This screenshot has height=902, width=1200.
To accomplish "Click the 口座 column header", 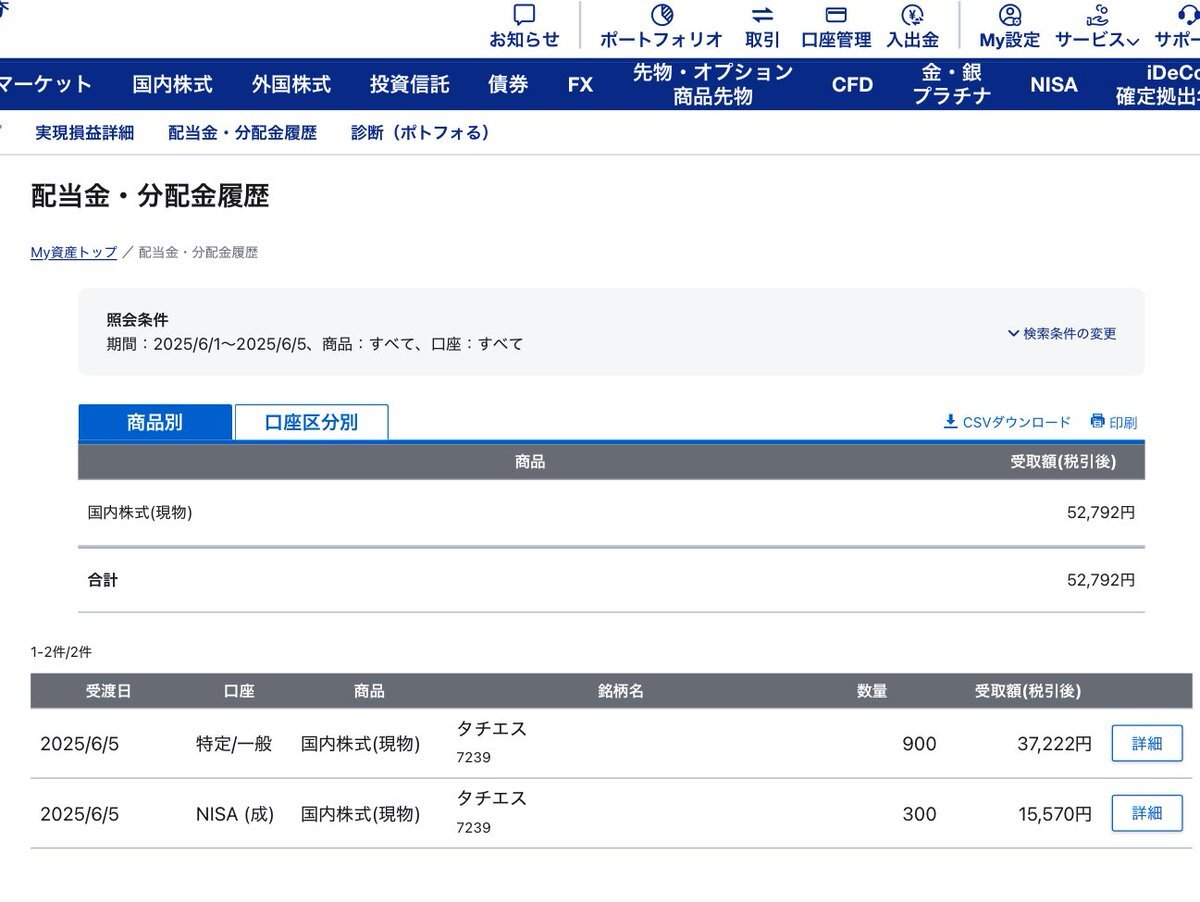I will [239, 691].
